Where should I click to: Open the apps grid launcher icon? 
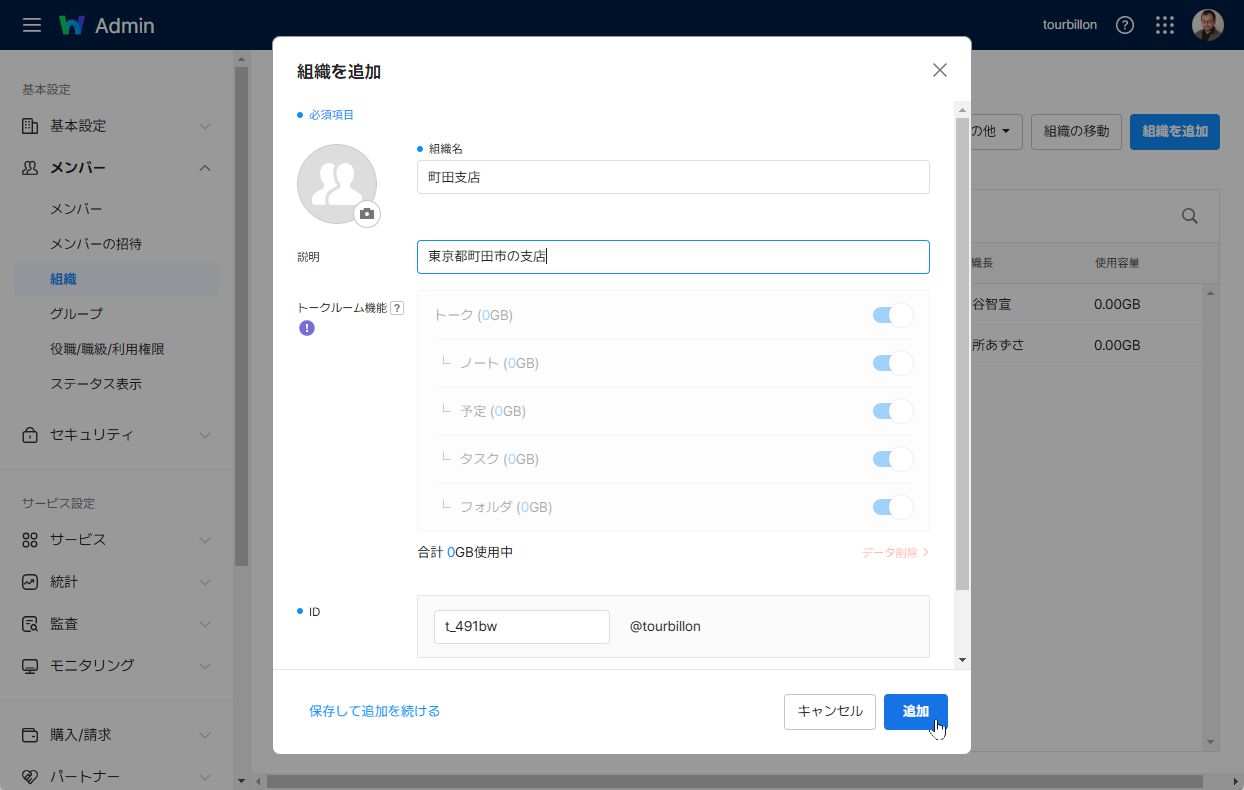pyautogui.click(x=1165, y=25)
